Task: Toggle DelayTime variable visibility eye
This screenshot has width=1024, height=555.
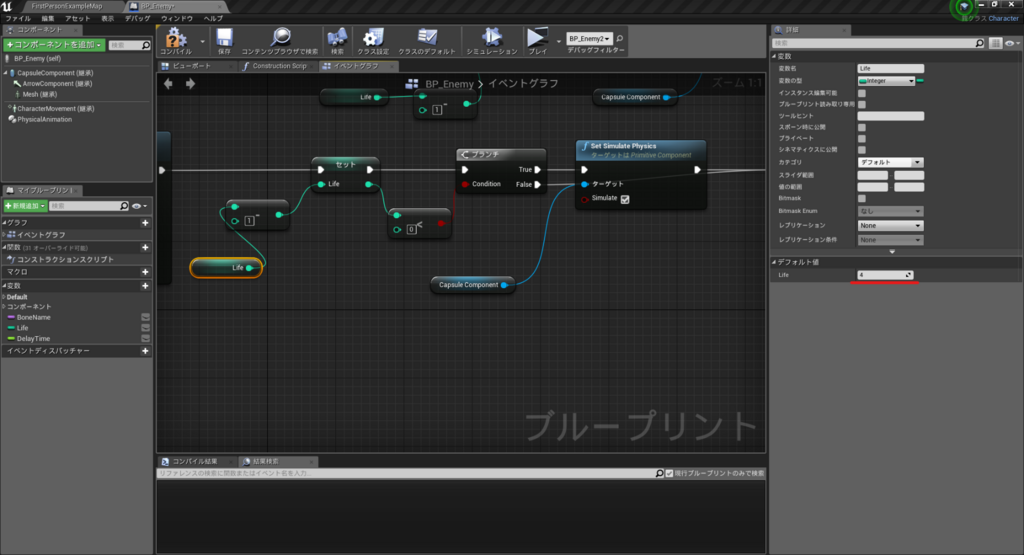Action: 146,338
